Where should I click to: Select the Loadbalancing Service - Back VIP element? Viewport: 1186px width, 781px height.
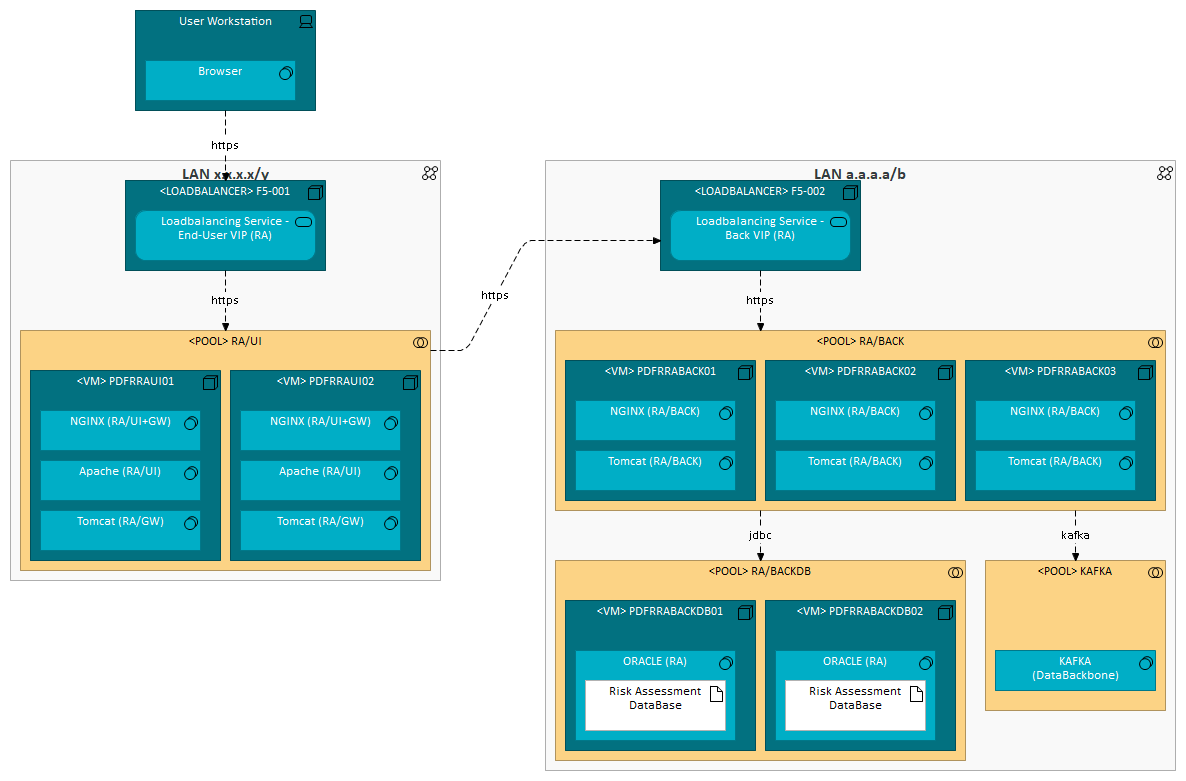[760, 235]
